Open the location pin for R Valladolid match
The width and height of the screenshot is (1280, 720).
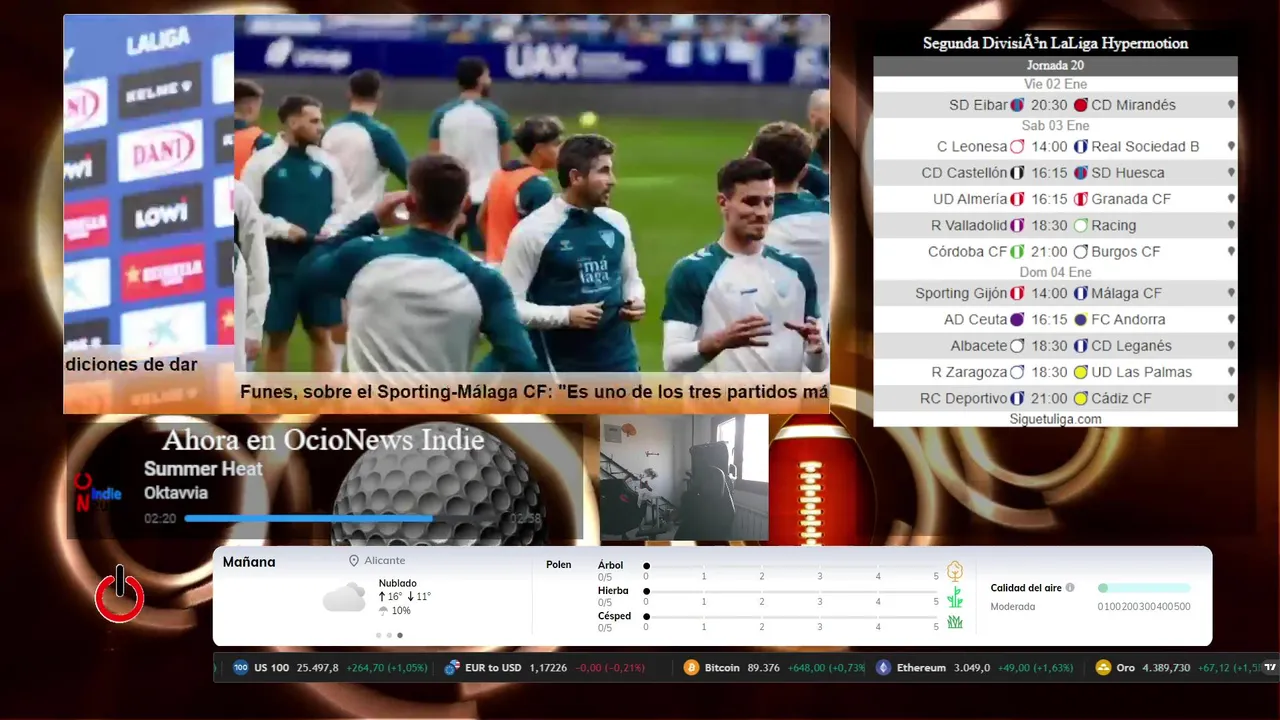[x=1231, y=226]
